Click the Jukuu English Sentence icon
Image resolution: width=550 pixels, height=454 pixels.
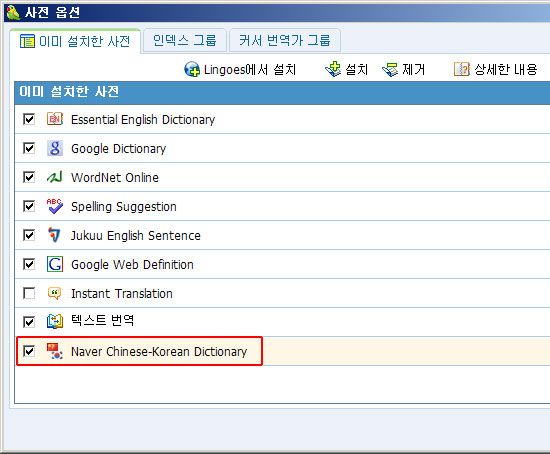(x=54, y=235)
